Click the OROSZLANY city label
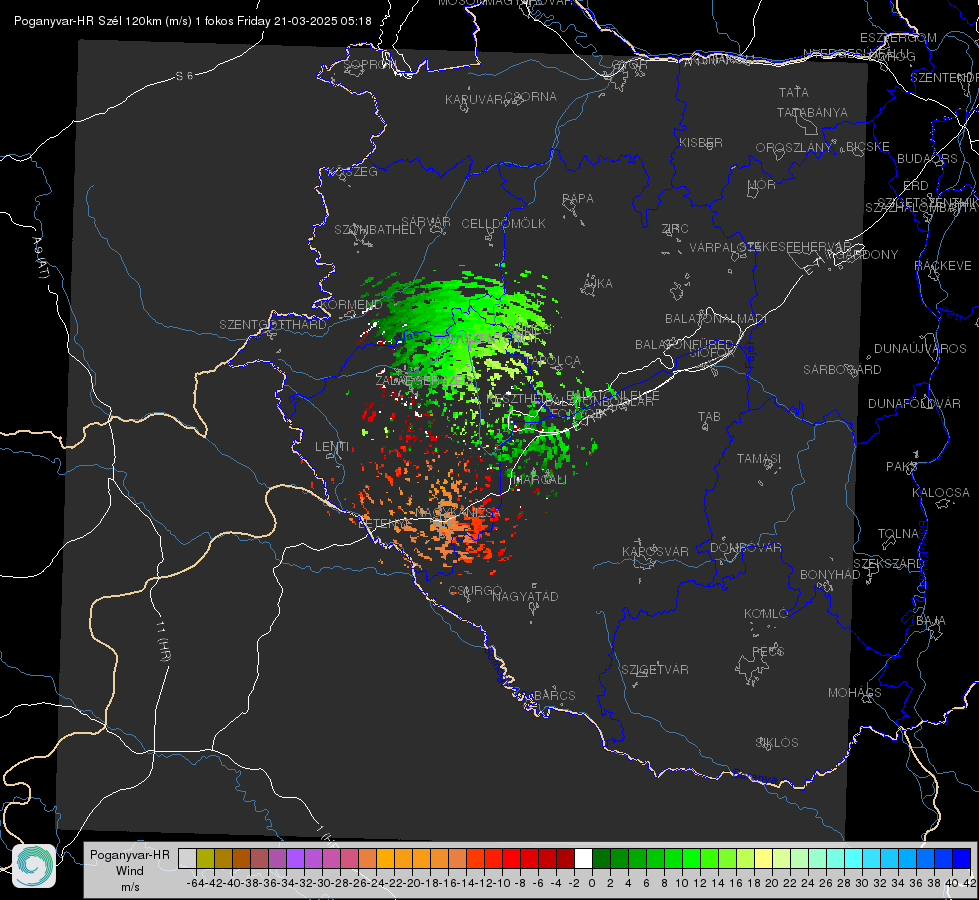 794,147
